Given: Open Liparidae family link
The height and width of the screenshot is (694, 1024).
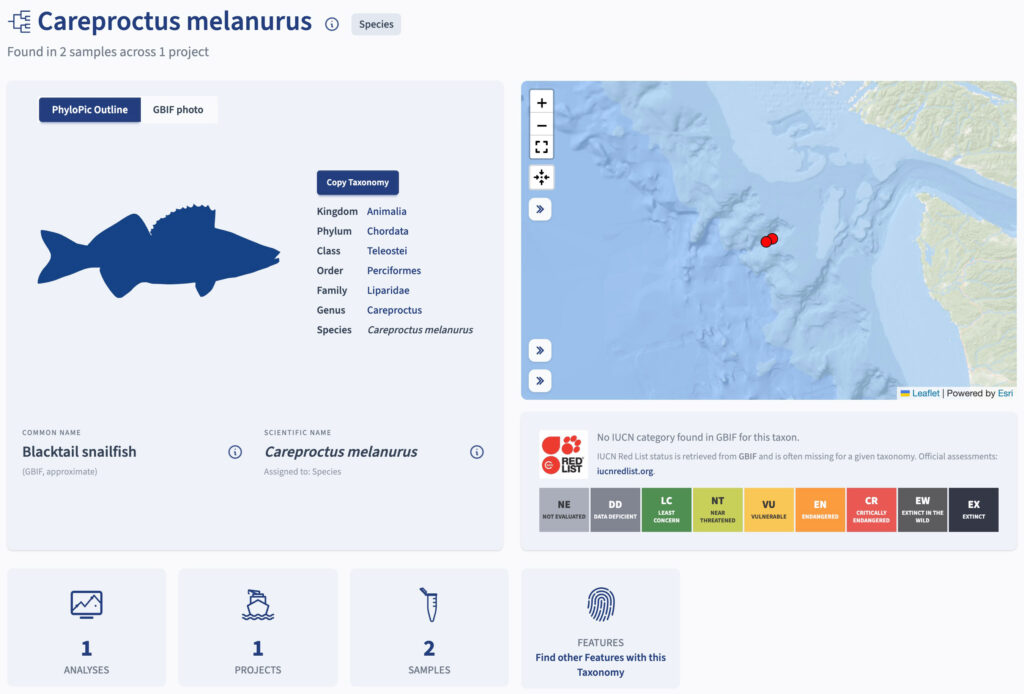Looking at the screenshot, I should click(388, 291).
